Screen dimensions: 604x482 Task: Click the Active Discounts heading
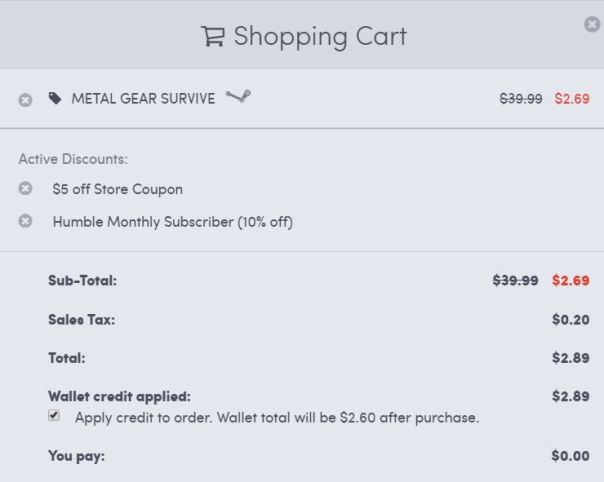click(x=73, y=159)
